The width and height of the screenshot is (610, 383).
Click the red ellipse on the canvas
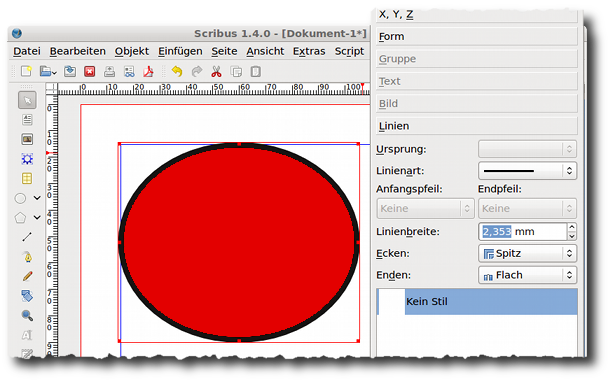(x=239, y=242)
